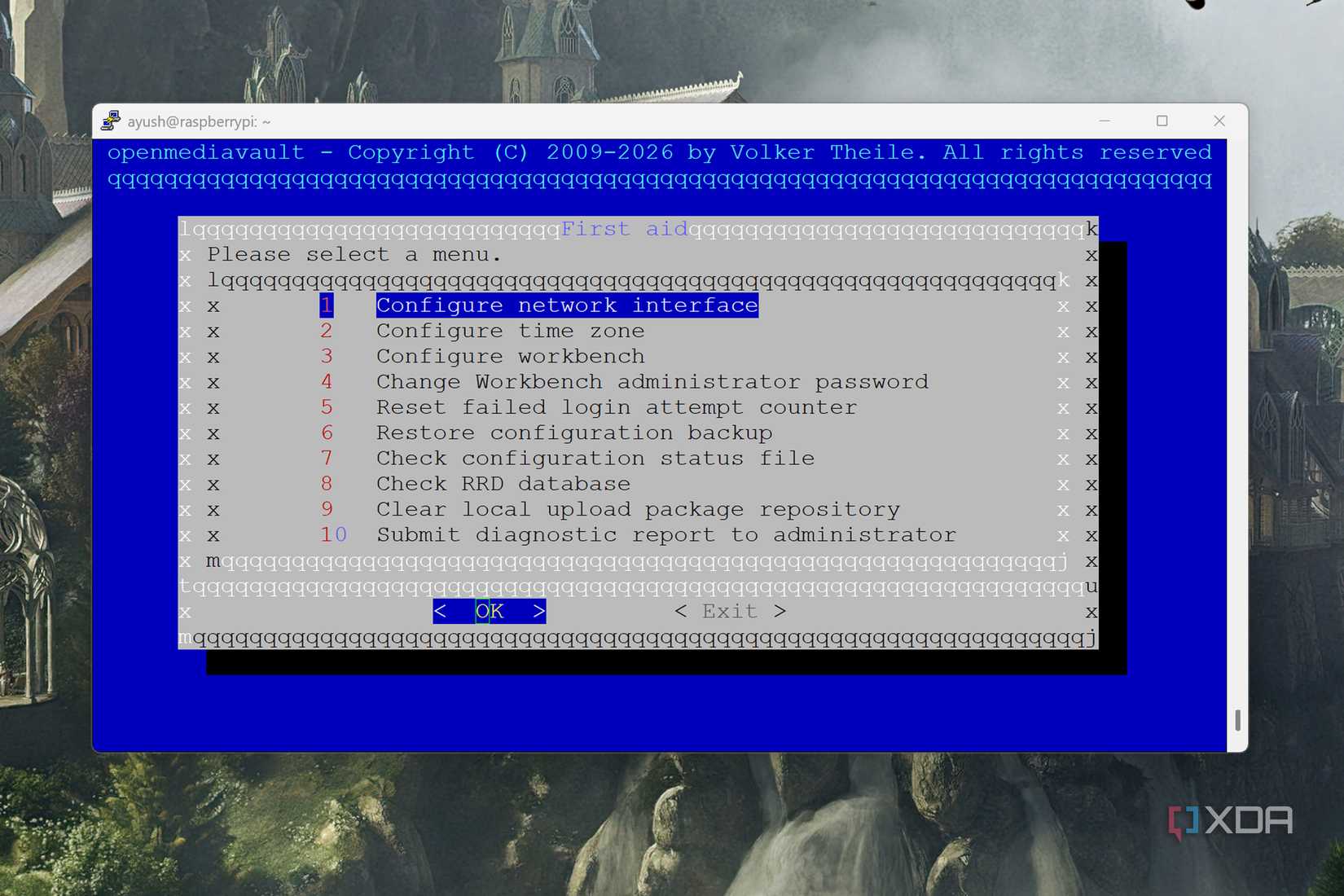Choose "Restore configuration backup" entry

coord(574,433)
